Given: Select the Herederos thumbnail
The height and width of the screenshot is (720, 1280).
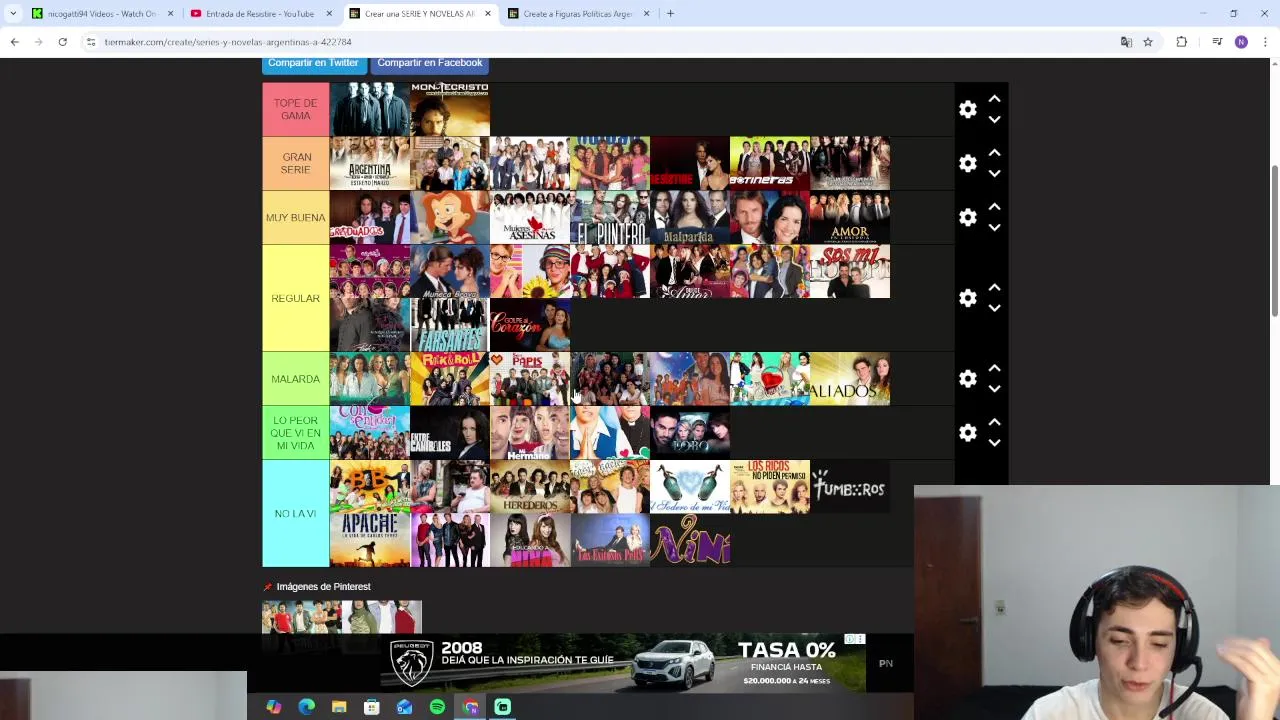Looking at the screenshot, I should [x=530, y=487].
